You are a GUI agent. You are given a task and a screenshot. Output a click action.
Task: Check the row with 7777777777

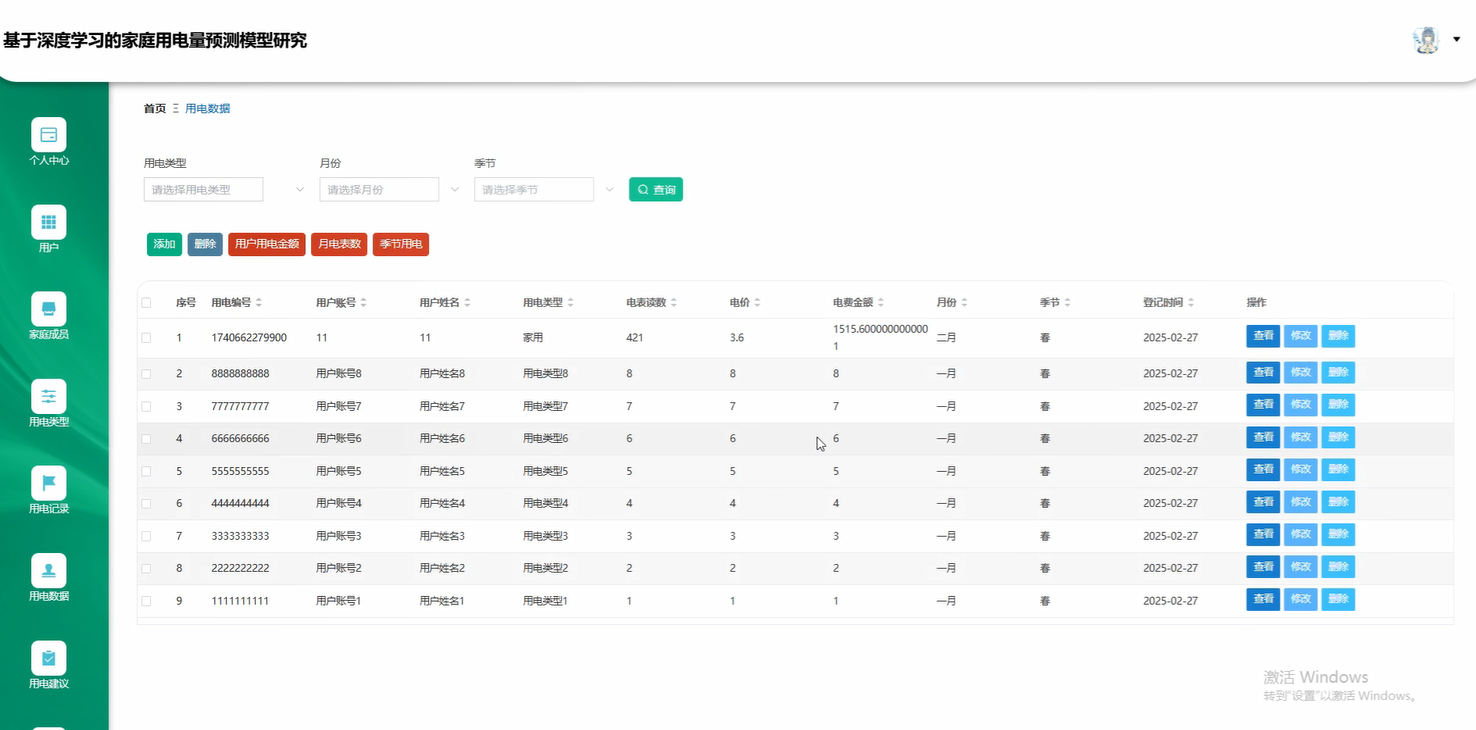coord(147,406)
